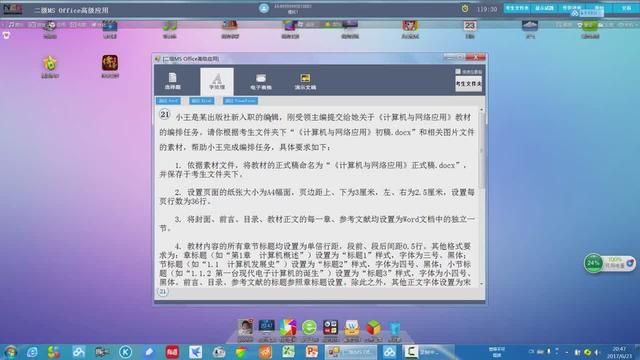Open the green 360 browser dock icon
Viewport: 640px width, 360px height.
pos(309,328)
